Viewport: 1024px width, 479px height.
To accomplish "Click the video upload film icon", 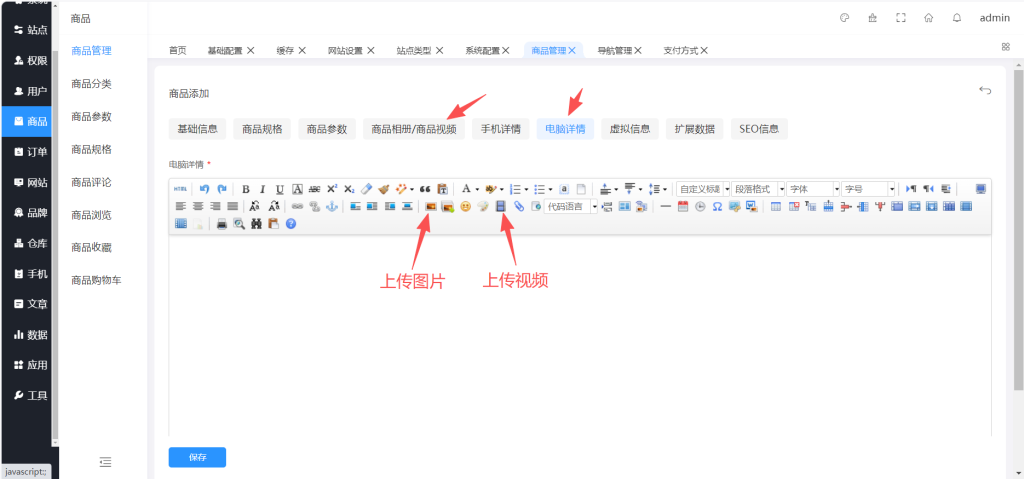I will point(501,206).
